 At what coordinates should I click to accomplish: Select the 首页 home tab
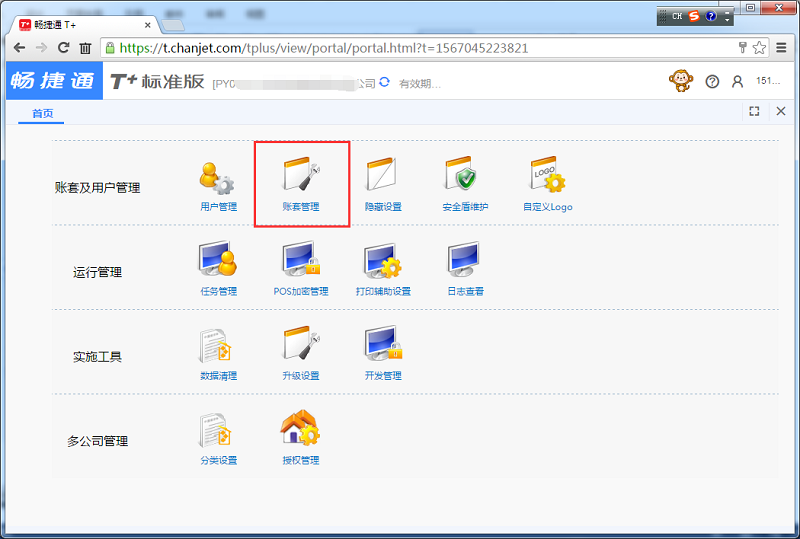coord(42,113)
